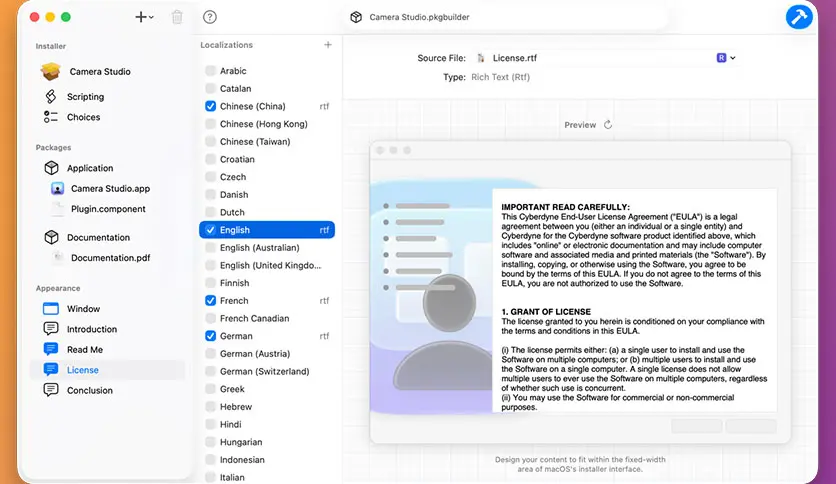The height and width of the screenshot is (484, 836).
Task: Click the trash delete icon
Action: coord(177,17)
